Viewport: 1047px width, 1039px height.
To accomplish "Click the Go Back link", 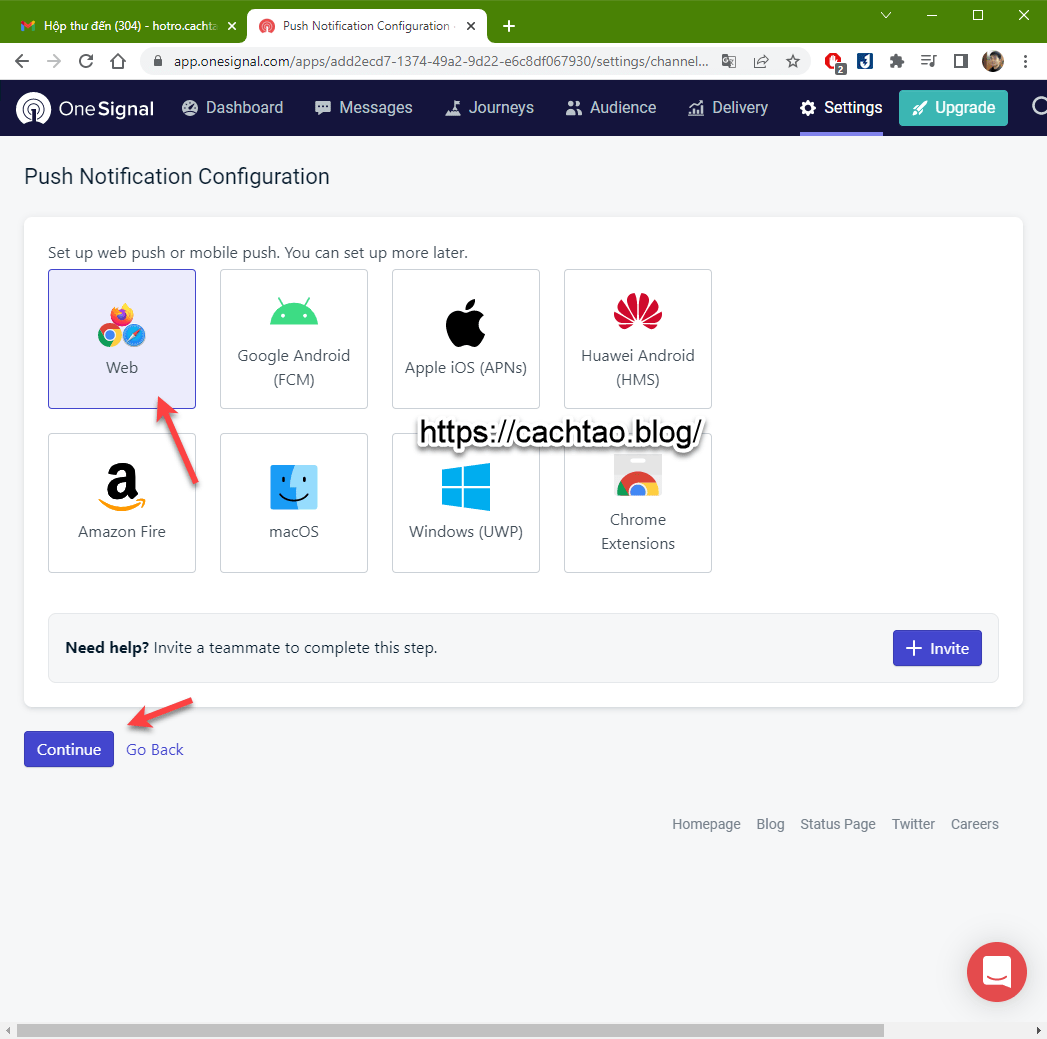I will (154, 750).
